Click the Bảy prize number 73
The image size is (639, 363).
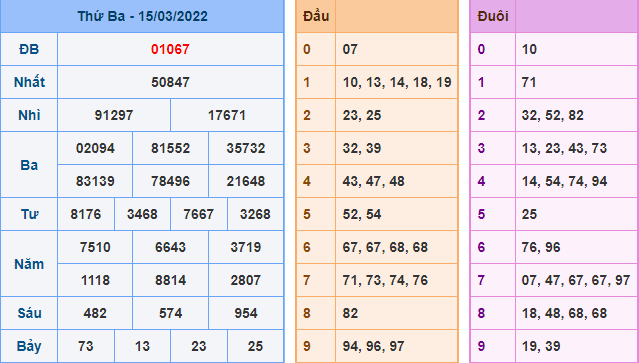point(86,346)
